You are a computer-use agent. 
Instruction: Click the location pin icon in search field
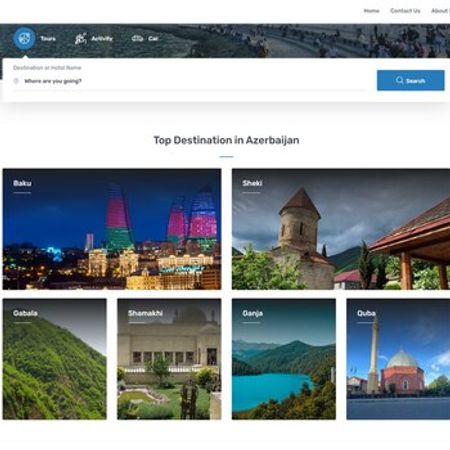click(16, 81)
